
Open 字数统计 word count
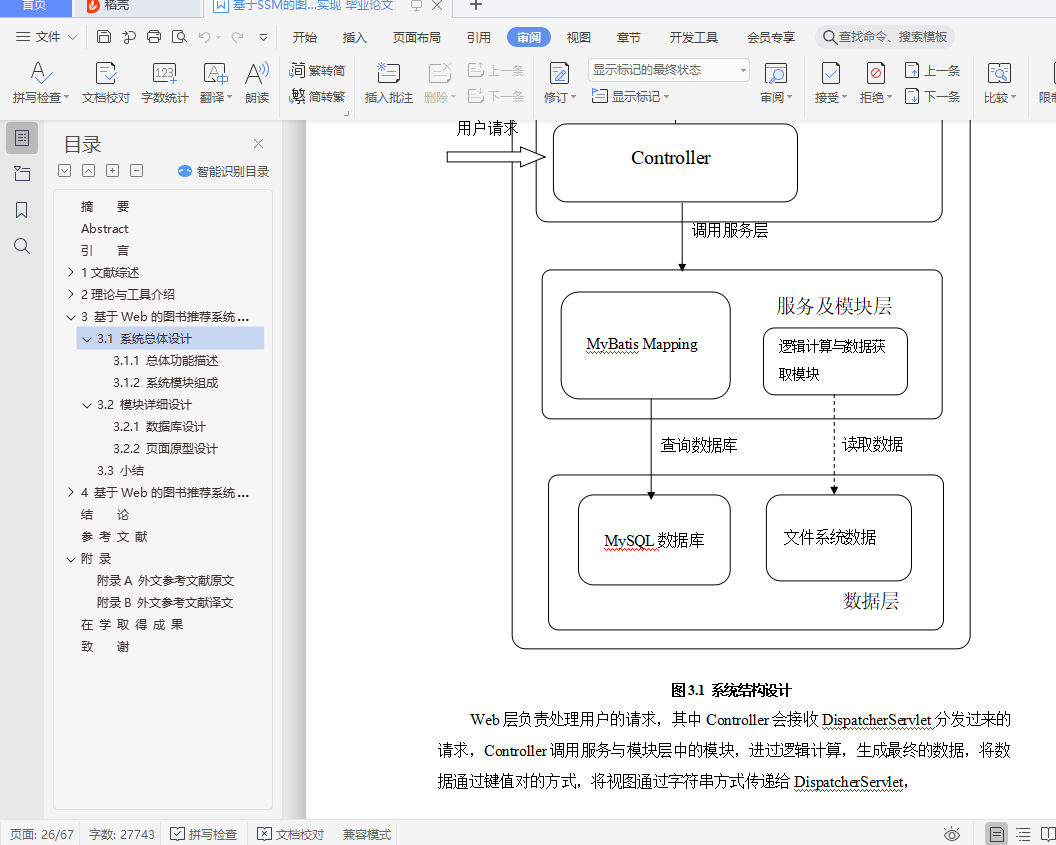pos(164,82)
